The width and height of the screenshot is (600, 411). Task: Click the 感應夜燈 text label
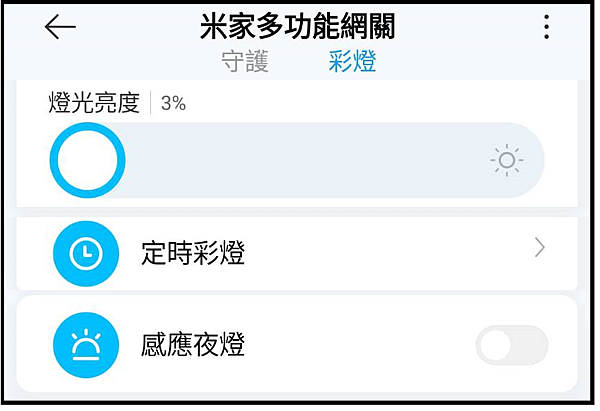pyautogui.click(x=193, y=344)
